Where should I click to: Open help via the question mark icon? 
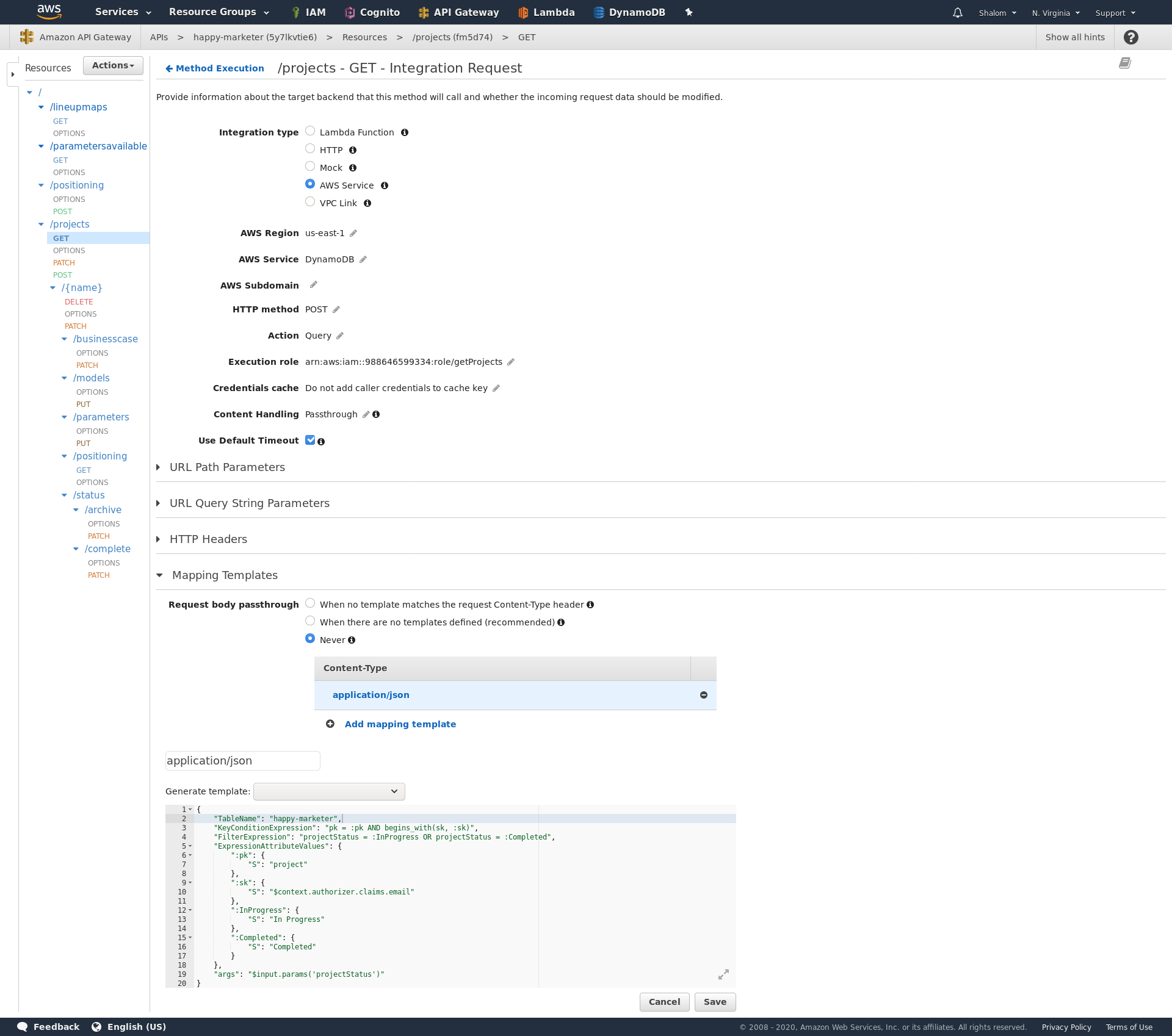click(1131, 37)
